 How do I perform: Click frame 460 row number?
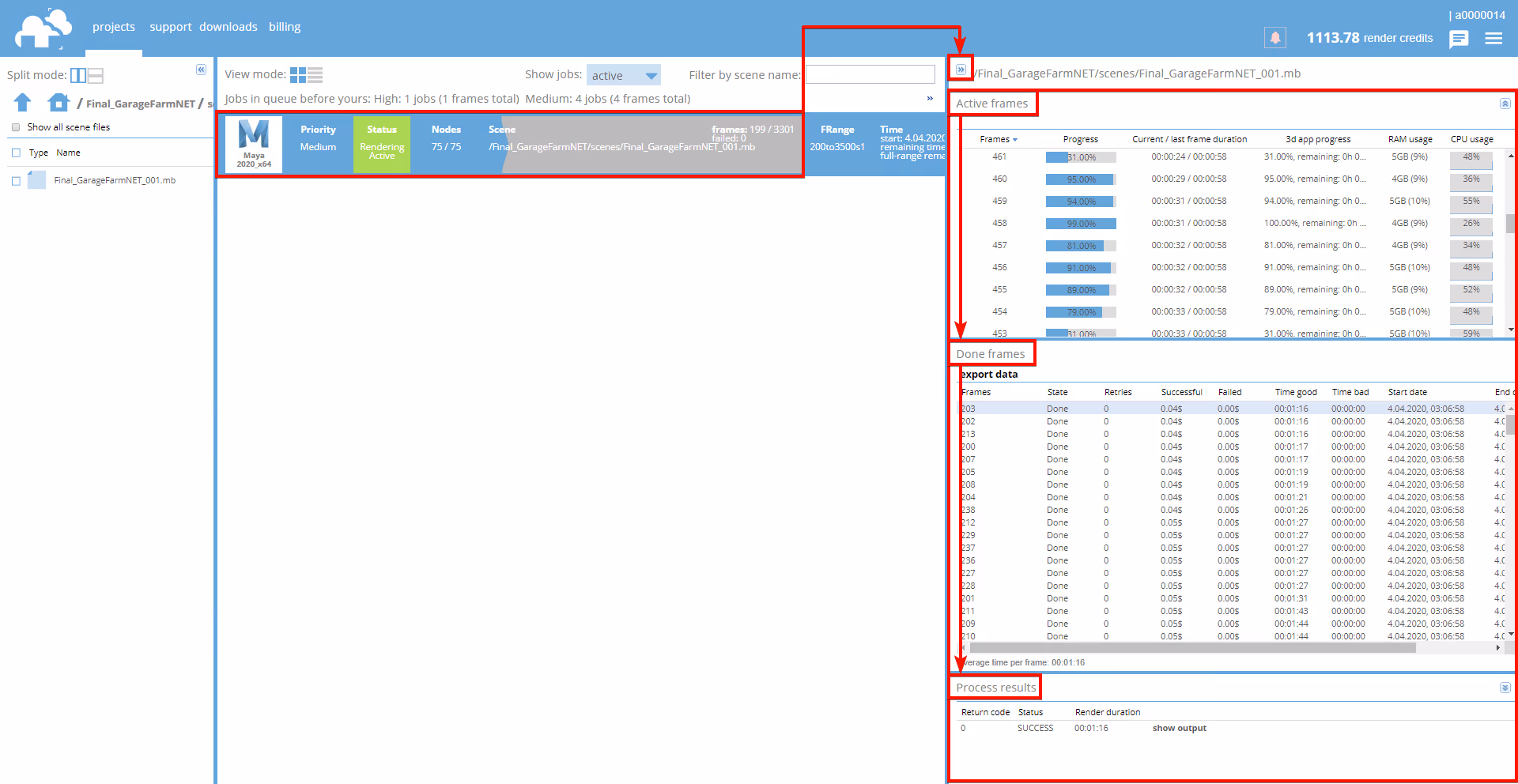(999, 179)
